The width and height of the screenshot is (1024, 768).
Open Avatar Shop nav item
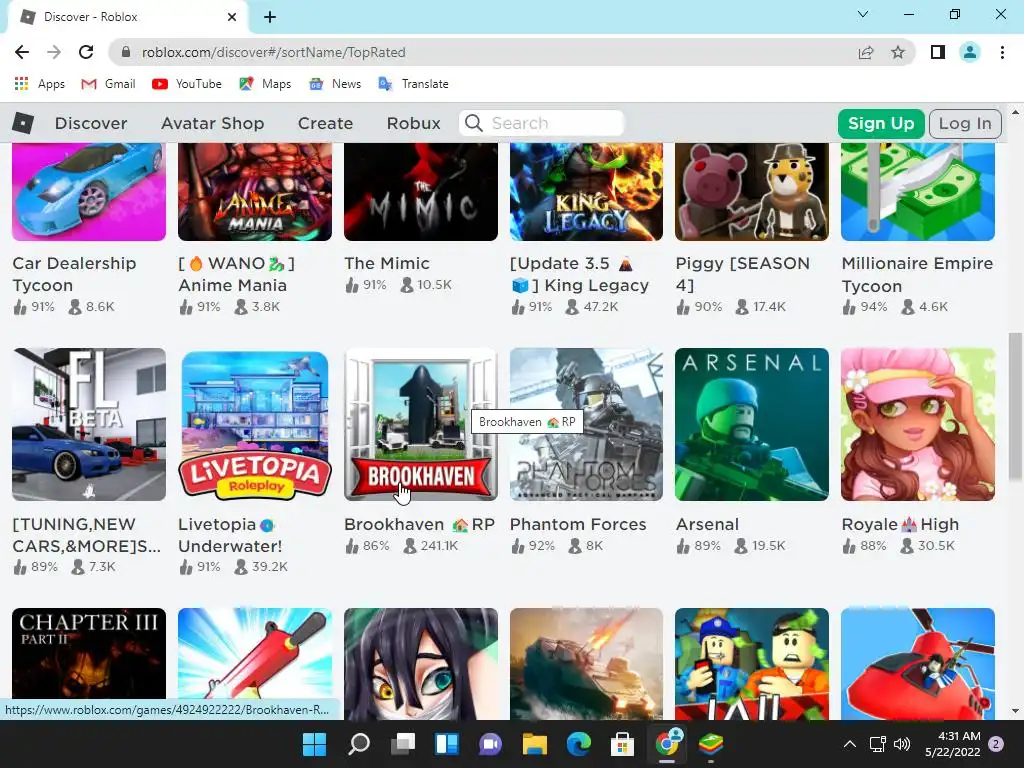point(212,123)
